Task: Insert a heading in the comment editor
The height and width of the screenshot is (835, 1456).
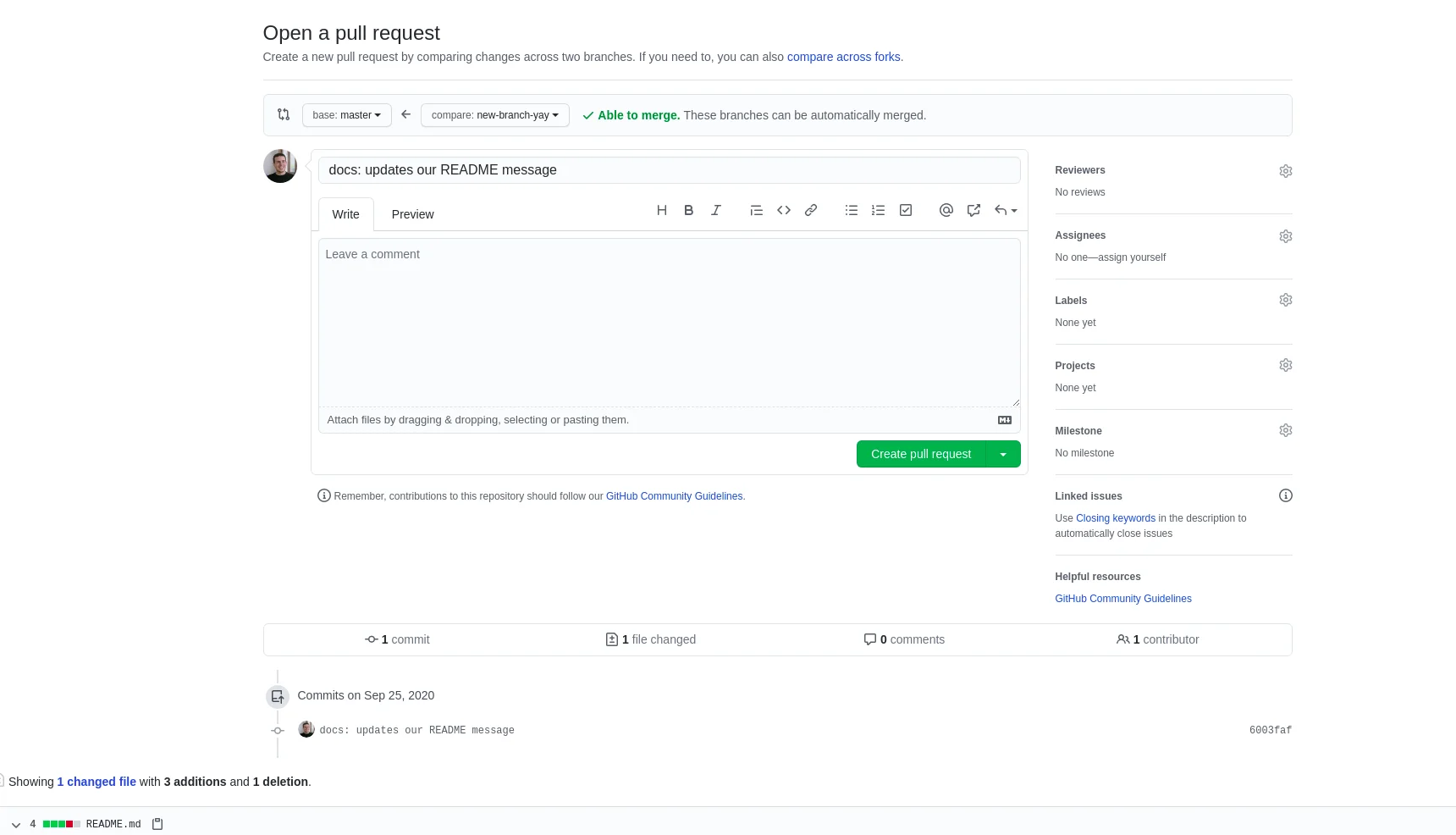Action: [x=662, y=210]
